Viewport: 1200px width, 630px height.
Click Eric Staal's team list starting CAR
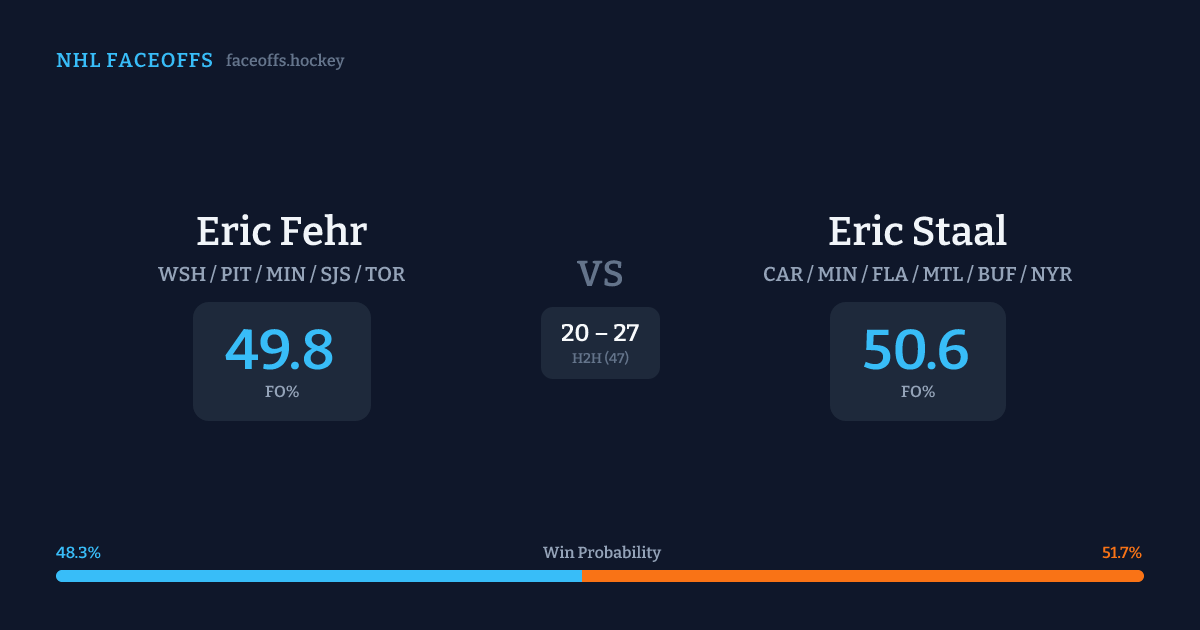point(917,274)
